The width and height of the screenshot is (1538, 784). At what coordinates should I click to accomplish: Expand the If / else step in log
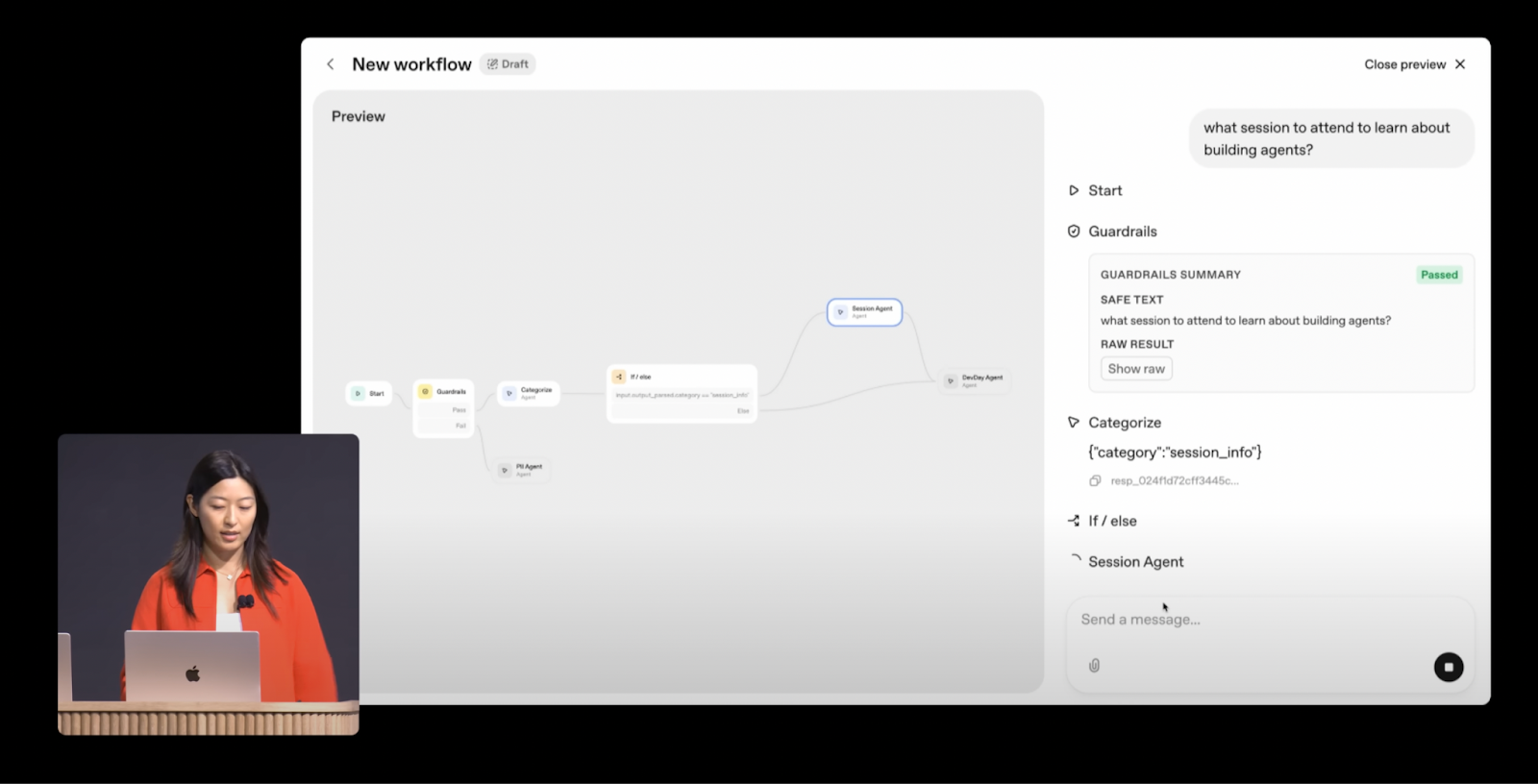click(1111, 521)
